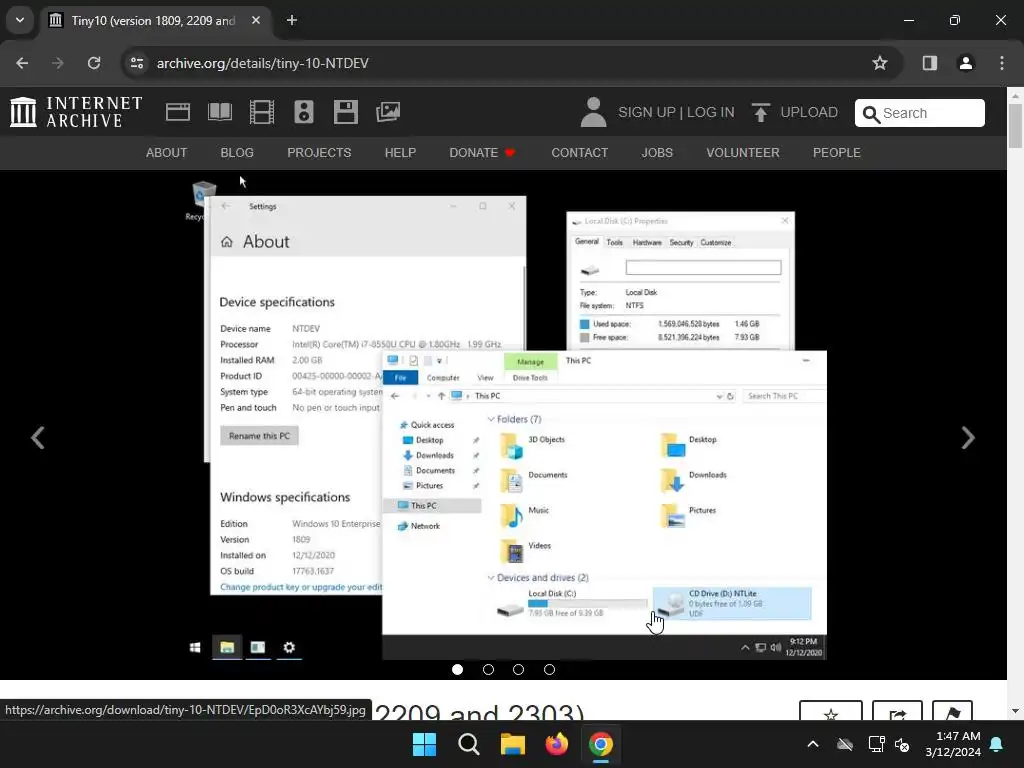Open the Audio speaker icon
The height and width of the screenshot is (768, 1024).
tap(304, 112)
